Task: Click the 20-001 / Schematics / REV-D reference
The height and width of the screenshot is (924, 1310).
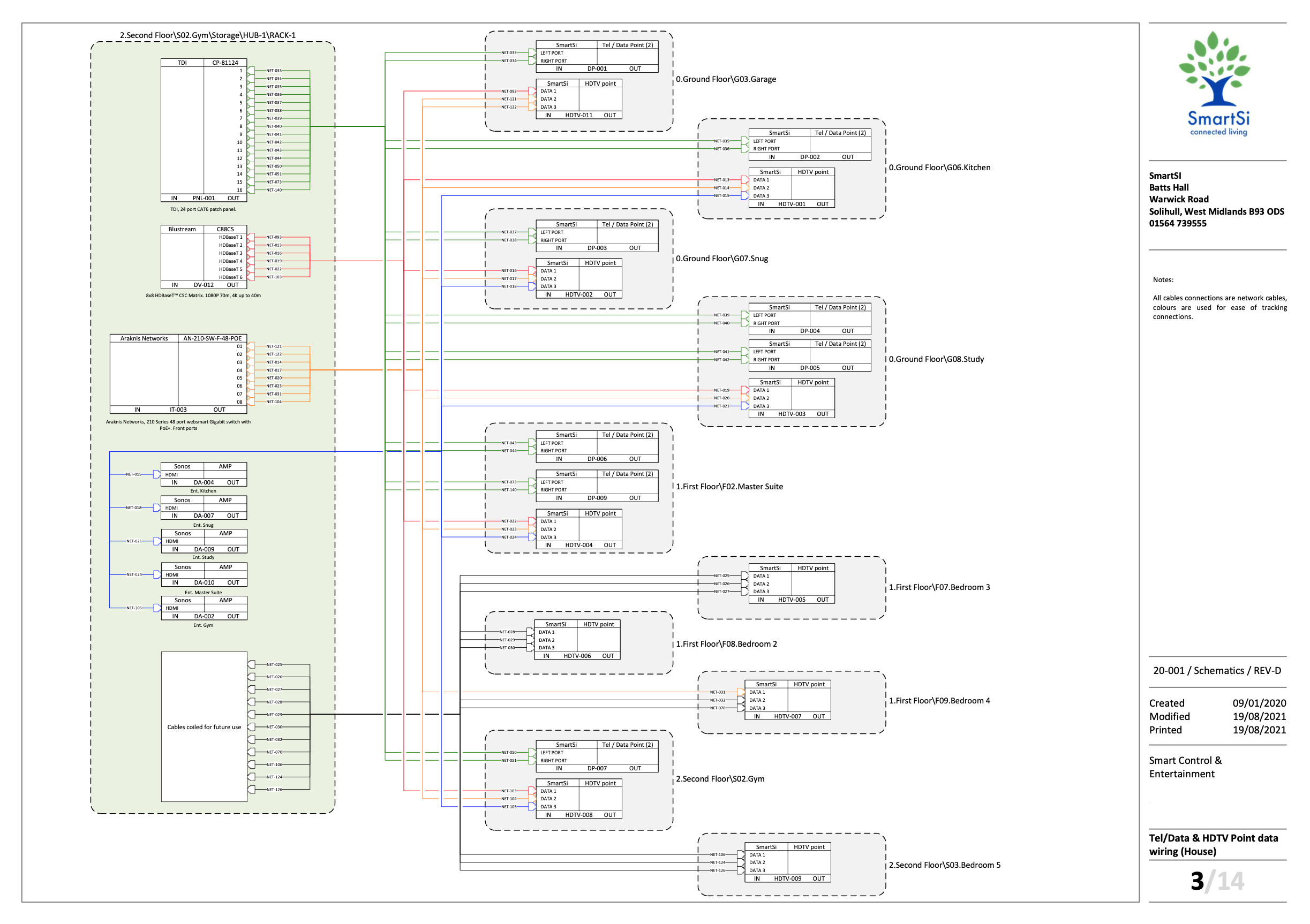Action: click(x=1217, y=671)
